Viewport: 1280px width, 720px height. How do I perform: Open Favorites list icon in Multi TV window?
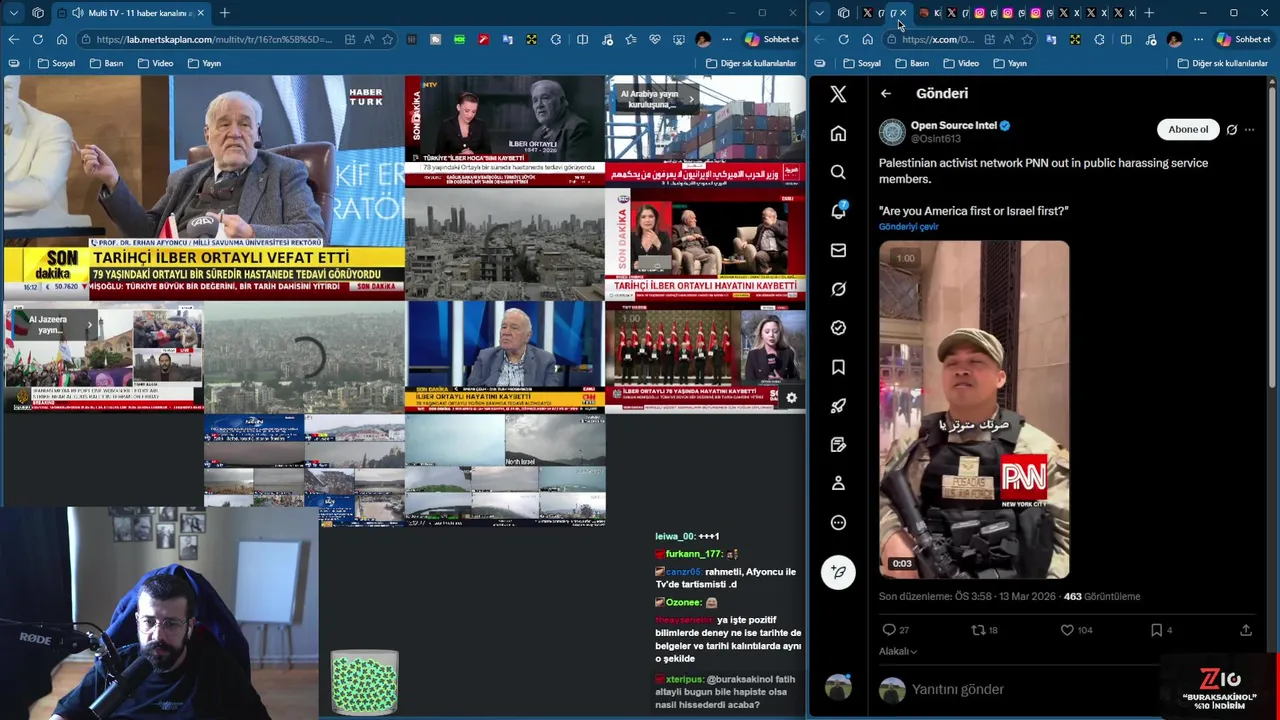tap(630, 39)
